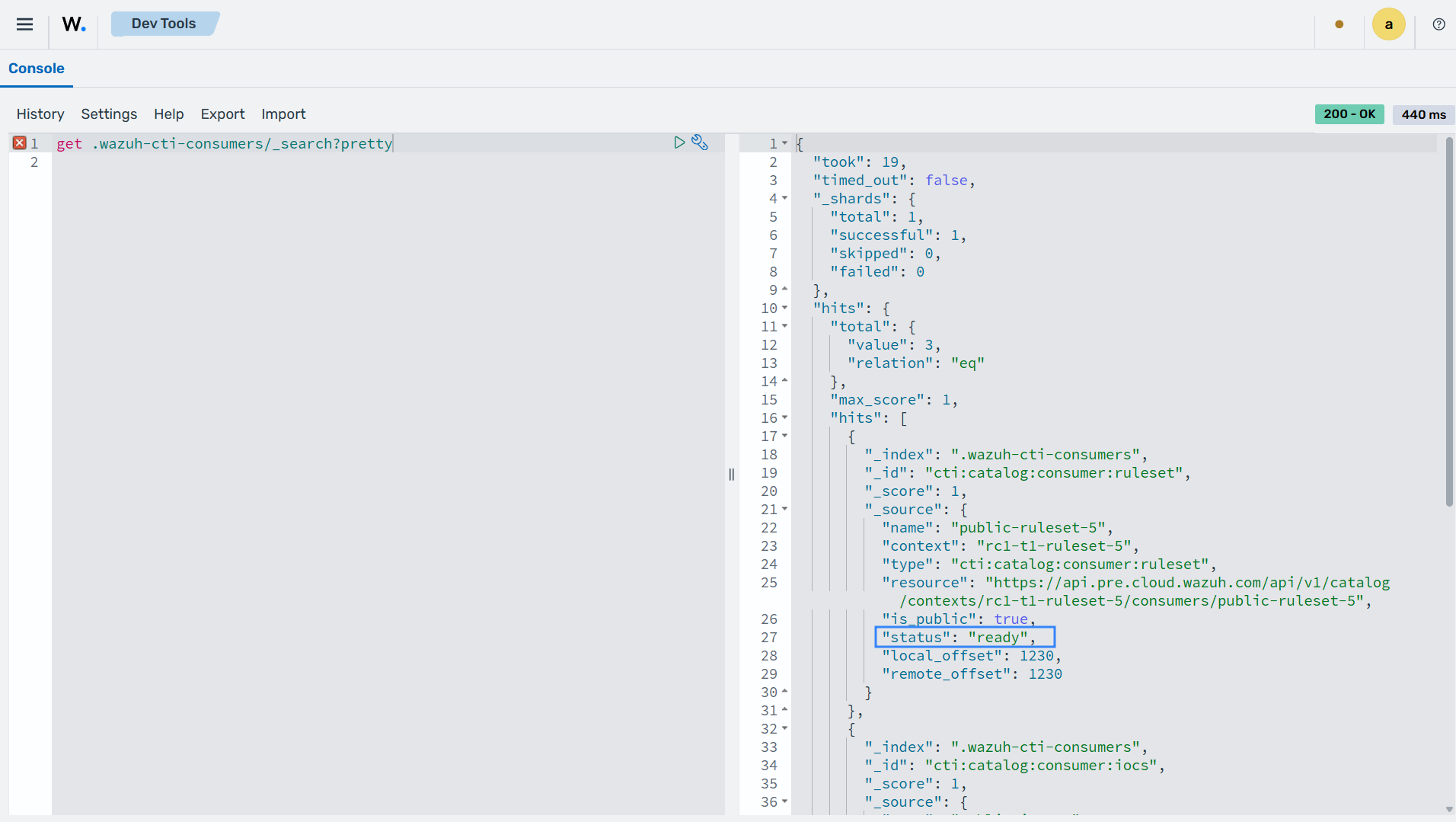Image resolution: width=1456 pixels, height=822 pixels.
Task: Collapse the total object at line 11
Action: click(784, 326)
